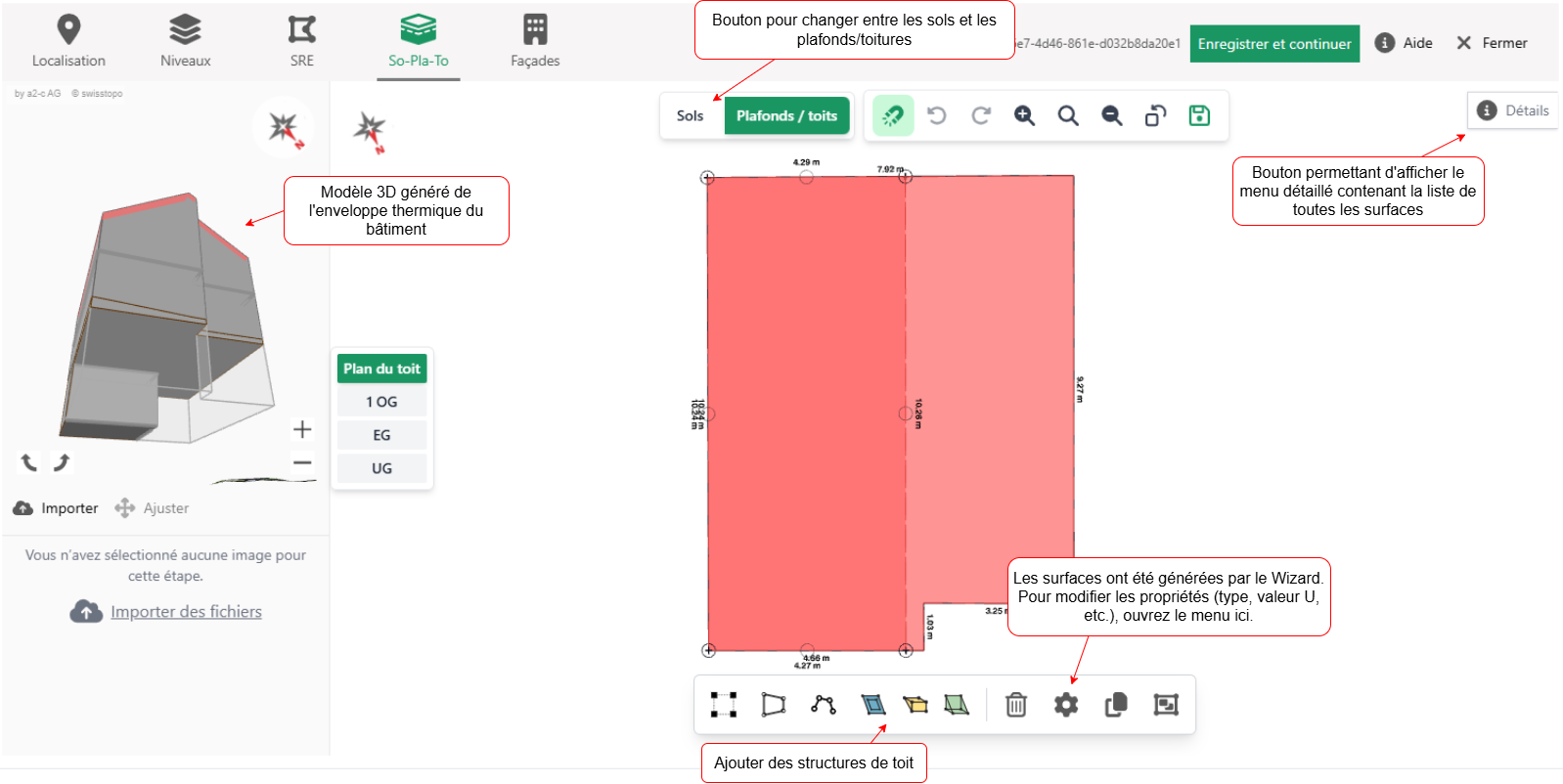The image size is (1563, 784).
Task: Click the compass in 3D preview
Action: (284, 128)
